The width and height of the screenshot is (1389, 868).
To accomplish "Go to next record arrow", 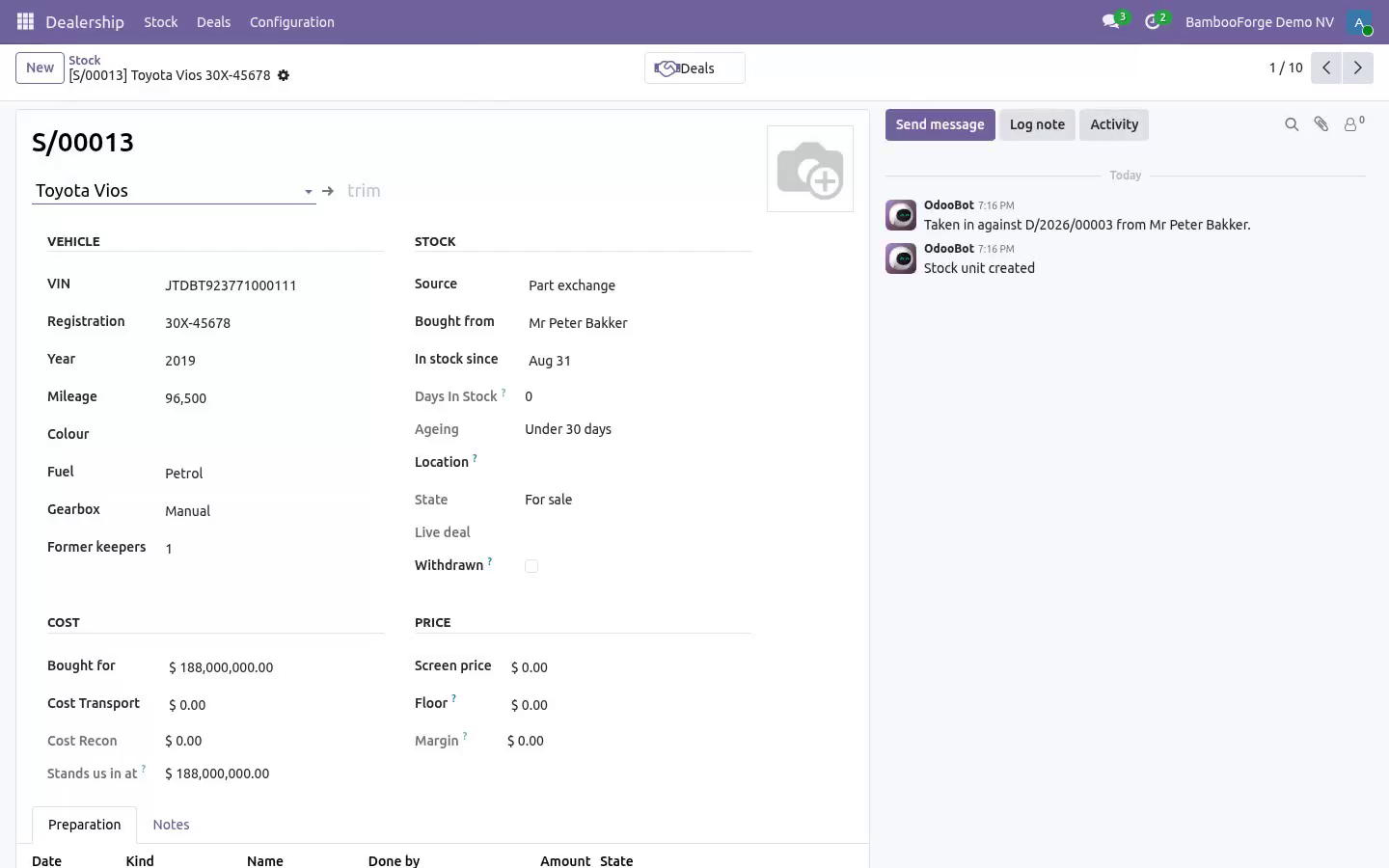I will point(1357,68).
